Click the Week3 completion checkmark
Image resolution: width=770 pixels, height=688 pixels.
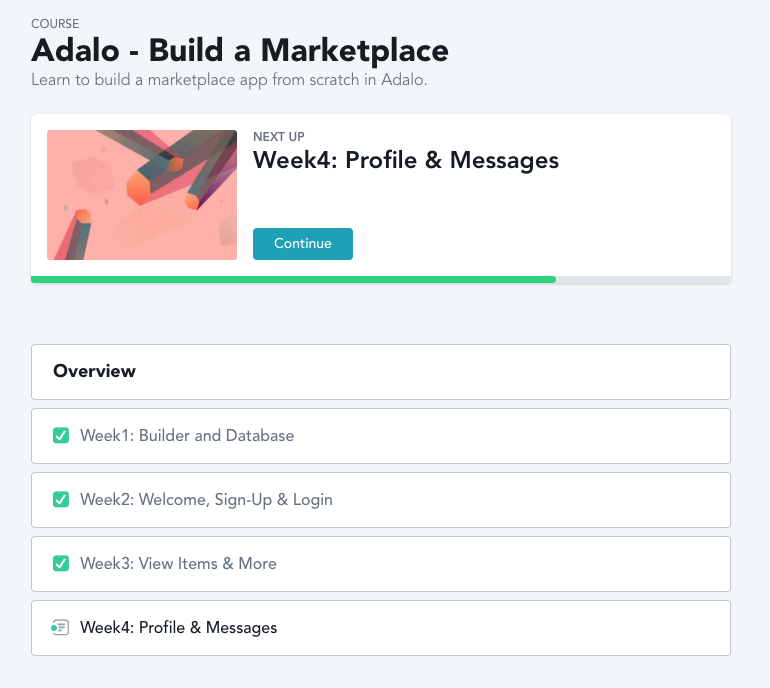point(60,564)
